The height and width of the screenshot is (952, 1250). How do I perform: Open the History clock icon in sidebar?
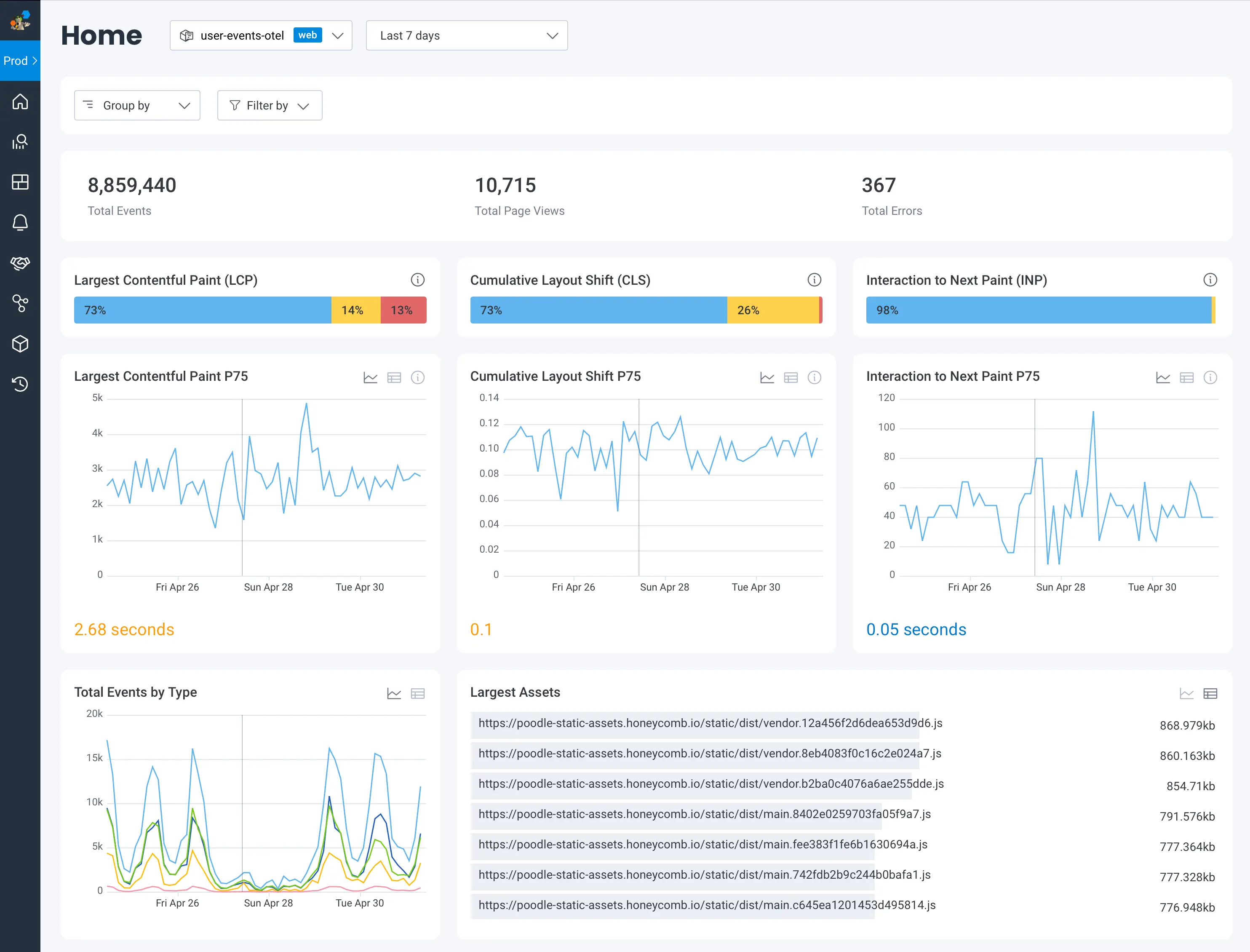click(x=20, y=384)
